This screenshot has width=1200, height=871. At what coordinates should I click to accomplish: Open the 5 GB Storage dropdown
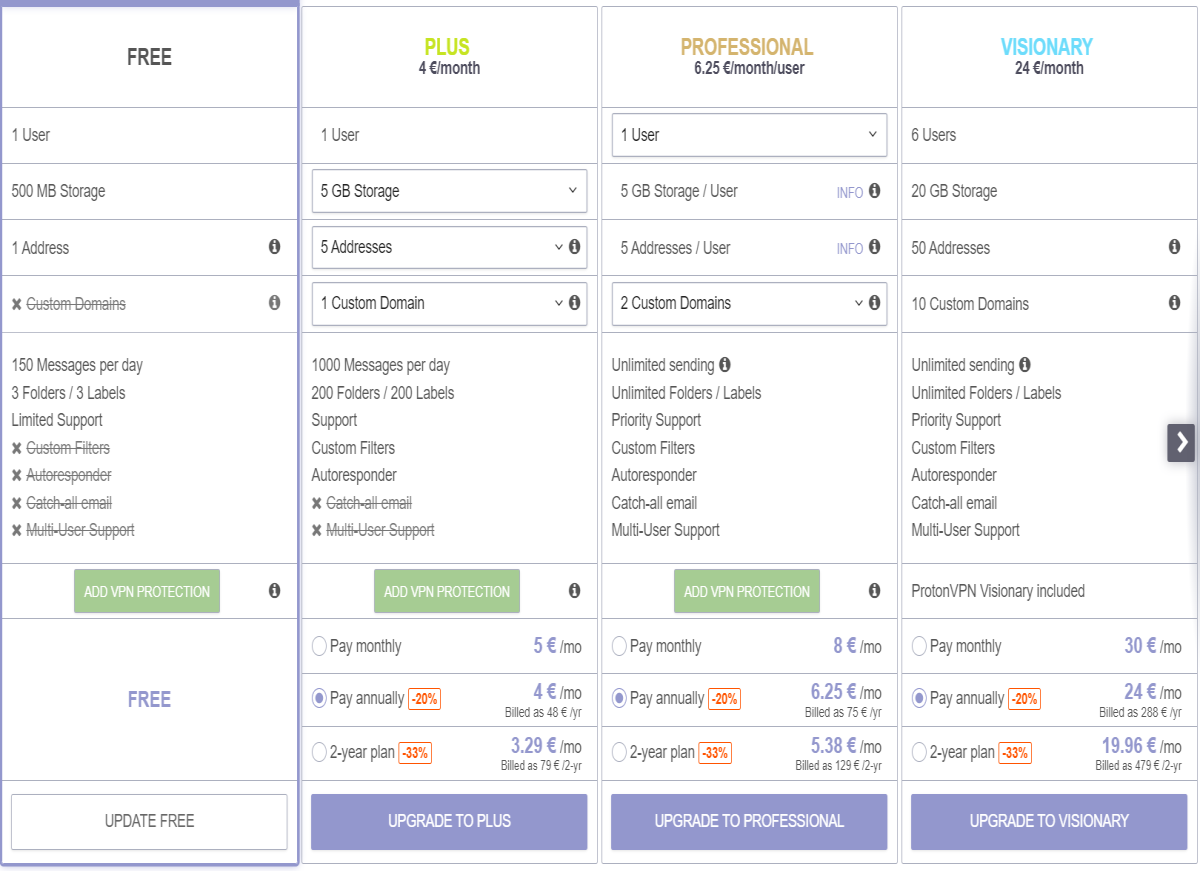(449, 191)
